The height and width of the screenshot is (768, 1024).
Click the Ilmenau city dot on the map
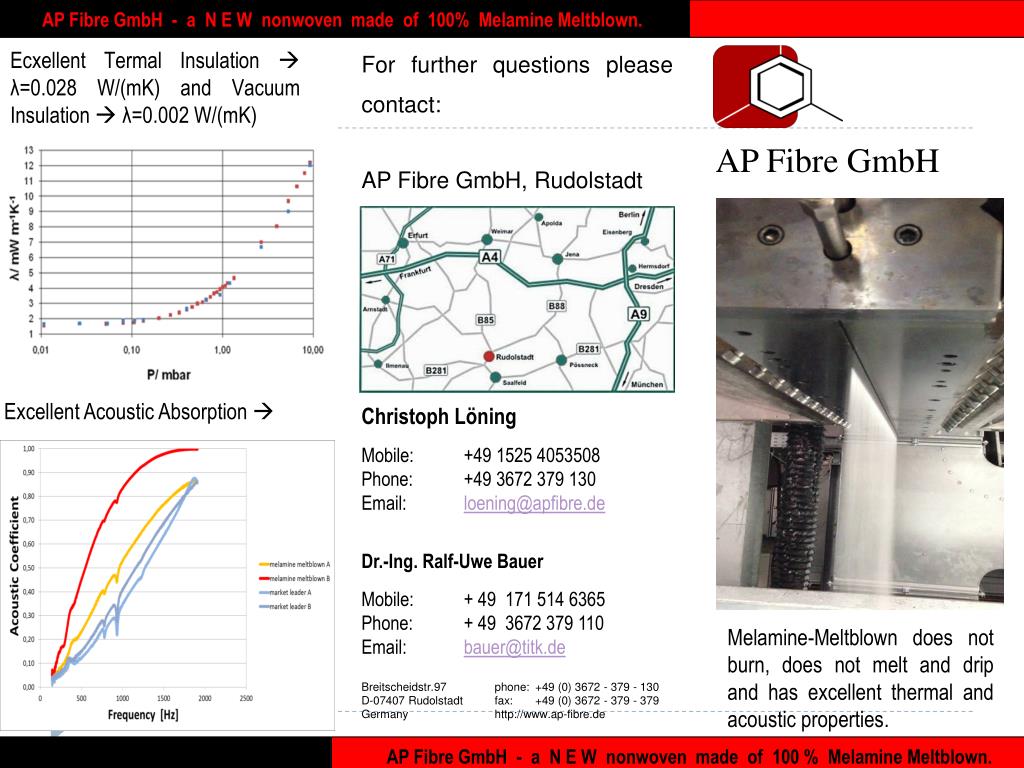point(378,364)
